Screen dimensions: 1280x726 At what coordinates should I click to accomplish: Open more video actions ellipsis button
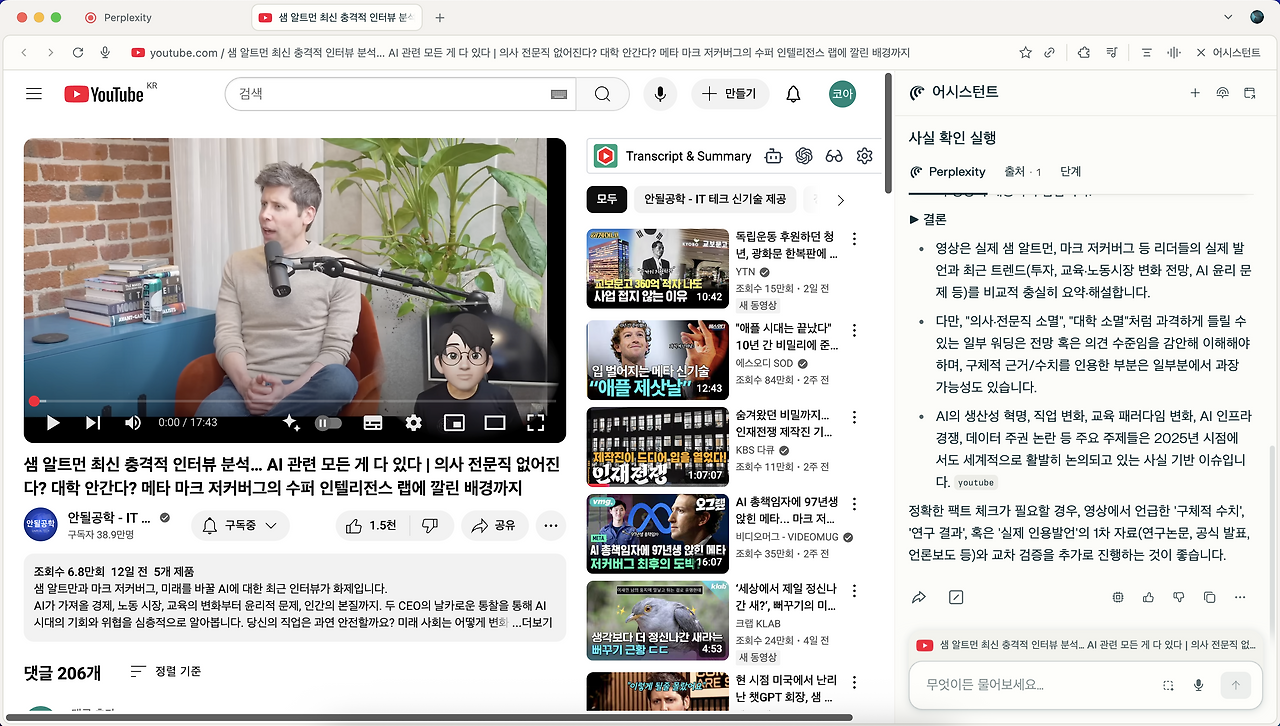click(551, 525)
